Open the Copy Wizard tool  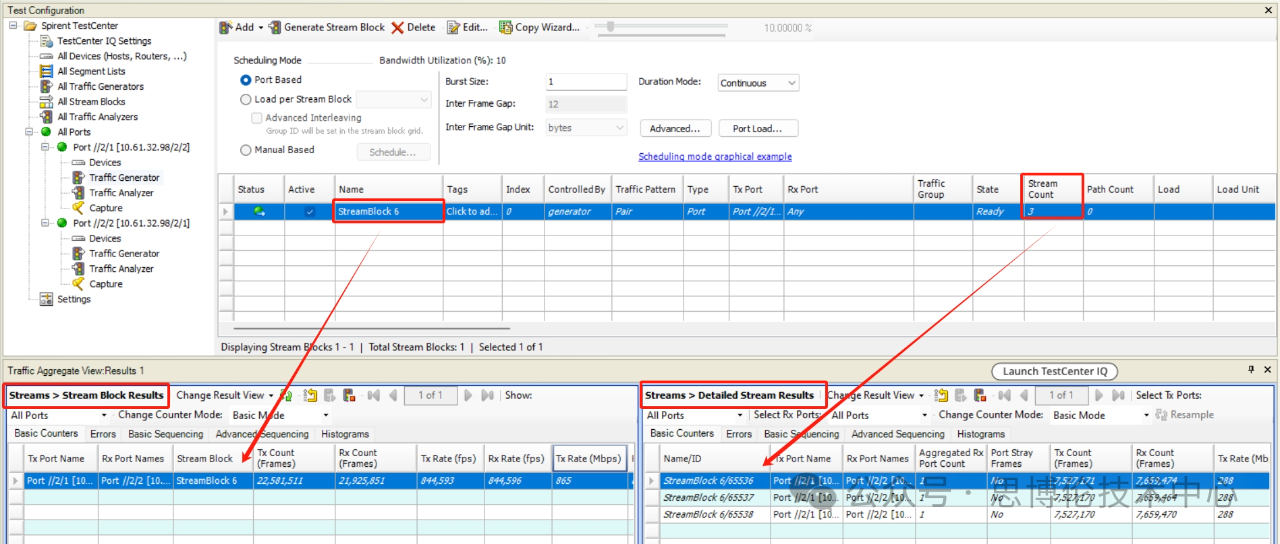point(506,27)
